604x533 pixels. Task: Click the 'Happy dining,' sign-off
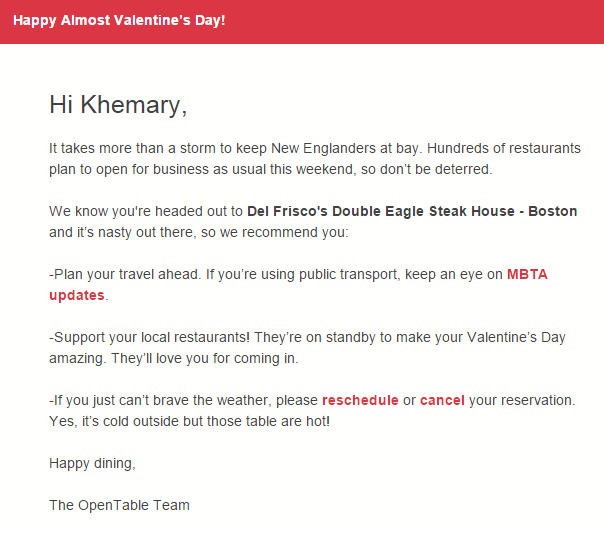92,464
